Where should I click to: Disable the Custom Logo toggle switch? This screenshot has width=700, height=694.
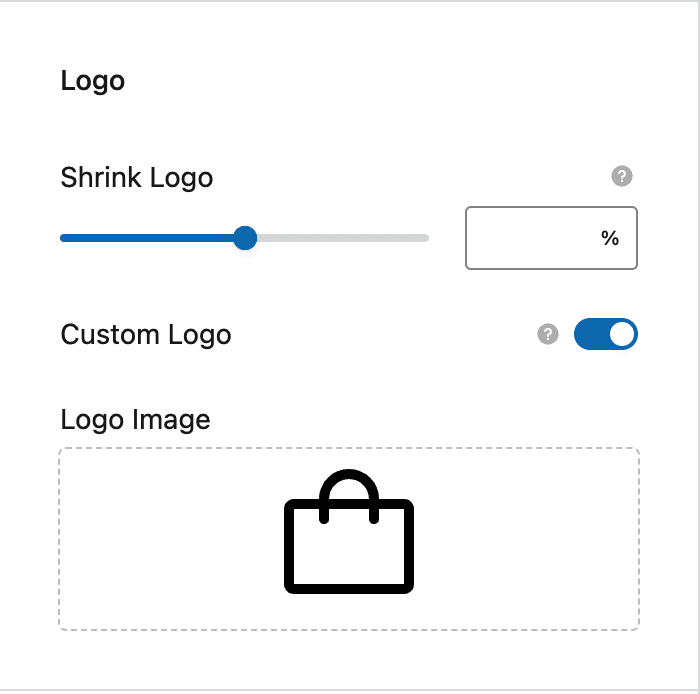605,334
